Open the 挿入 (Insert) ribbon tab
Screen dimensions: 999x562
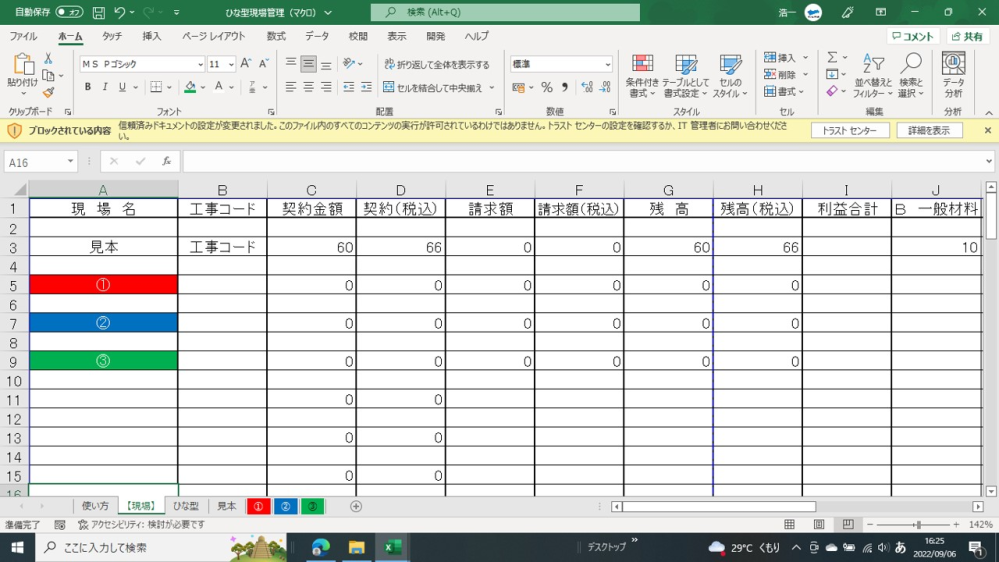pos(152,36)
